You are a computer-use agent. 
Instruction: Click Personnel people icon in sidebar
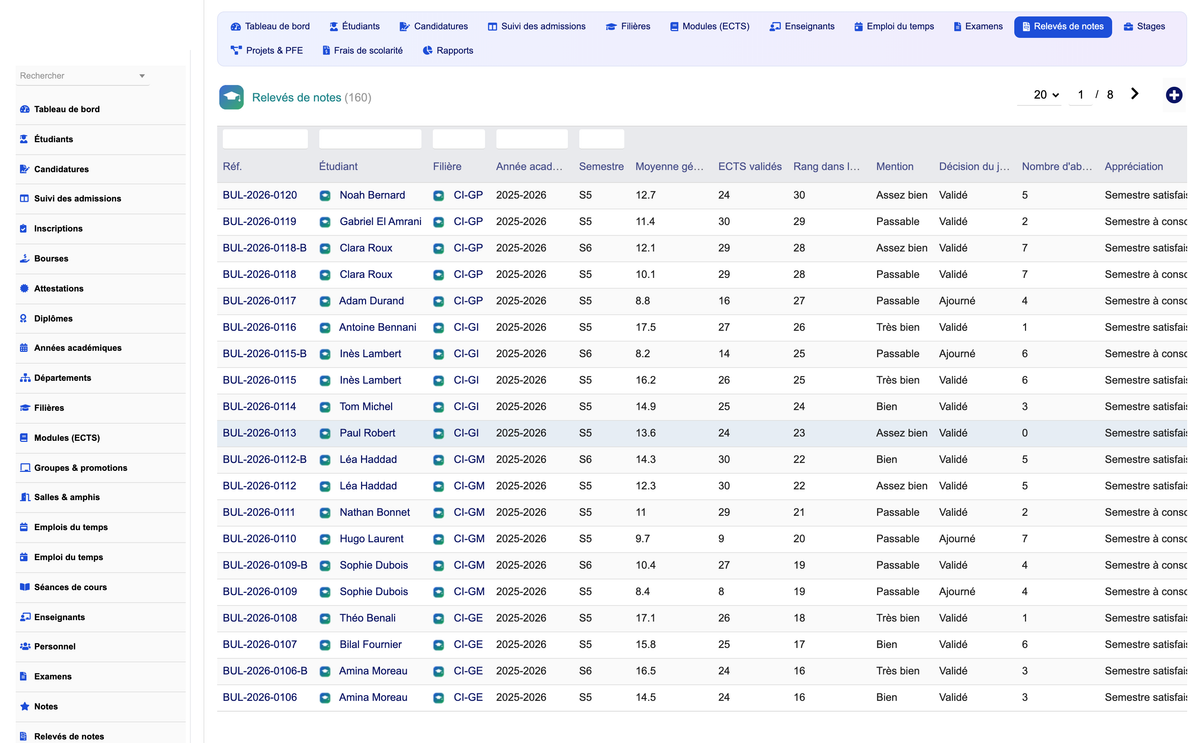click(25, 647)
